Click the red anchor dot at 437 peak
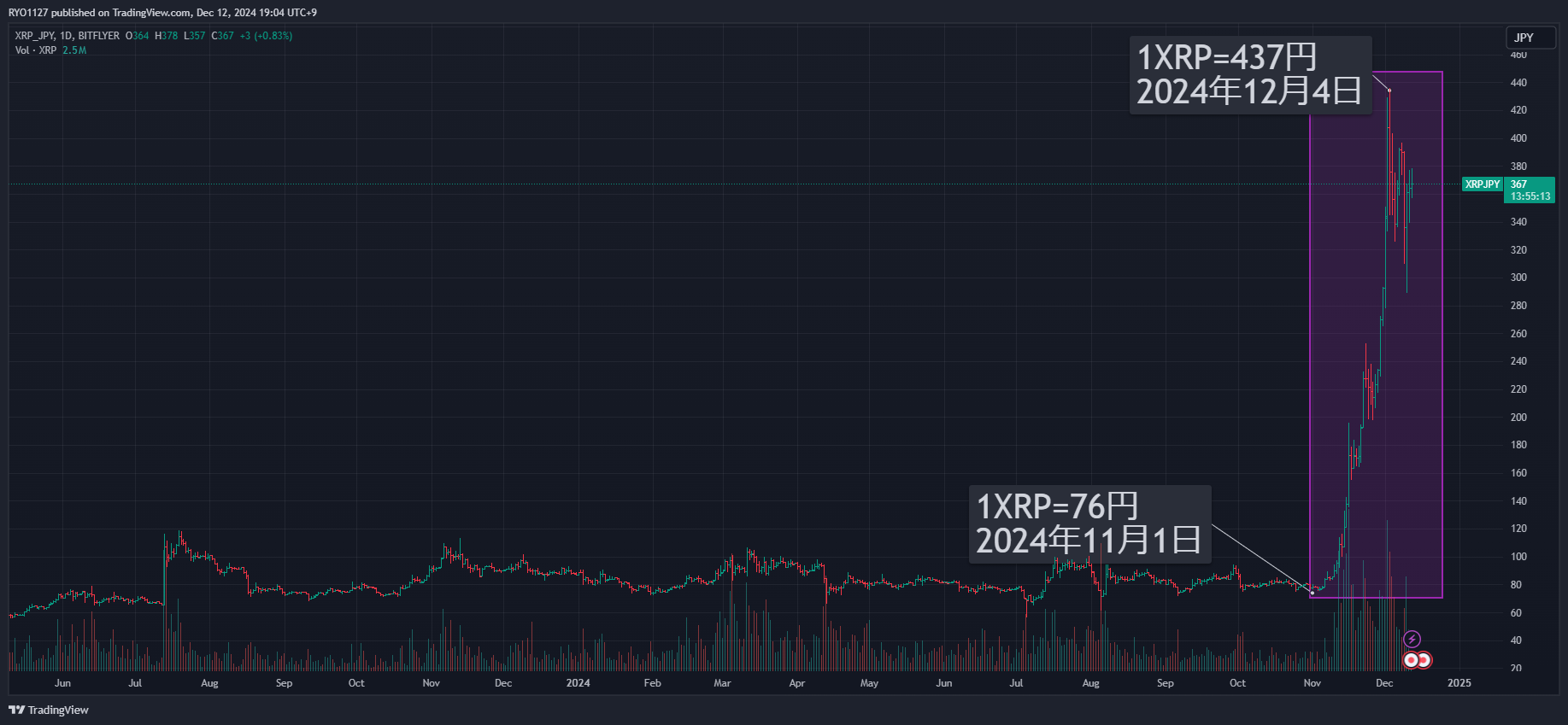The image size is (1568, 725). [x=1389, y=91]
